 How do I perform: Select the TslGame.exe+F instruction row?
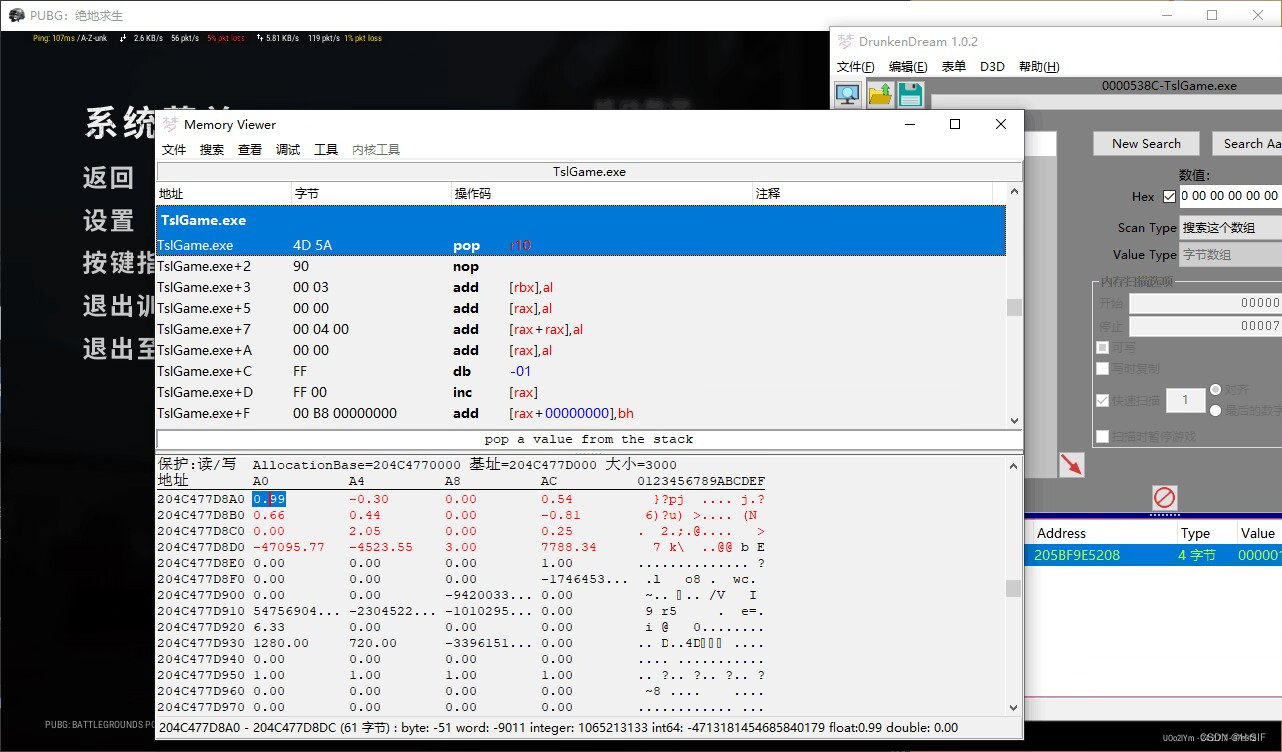pyautogui.click(x=581, y=414)
